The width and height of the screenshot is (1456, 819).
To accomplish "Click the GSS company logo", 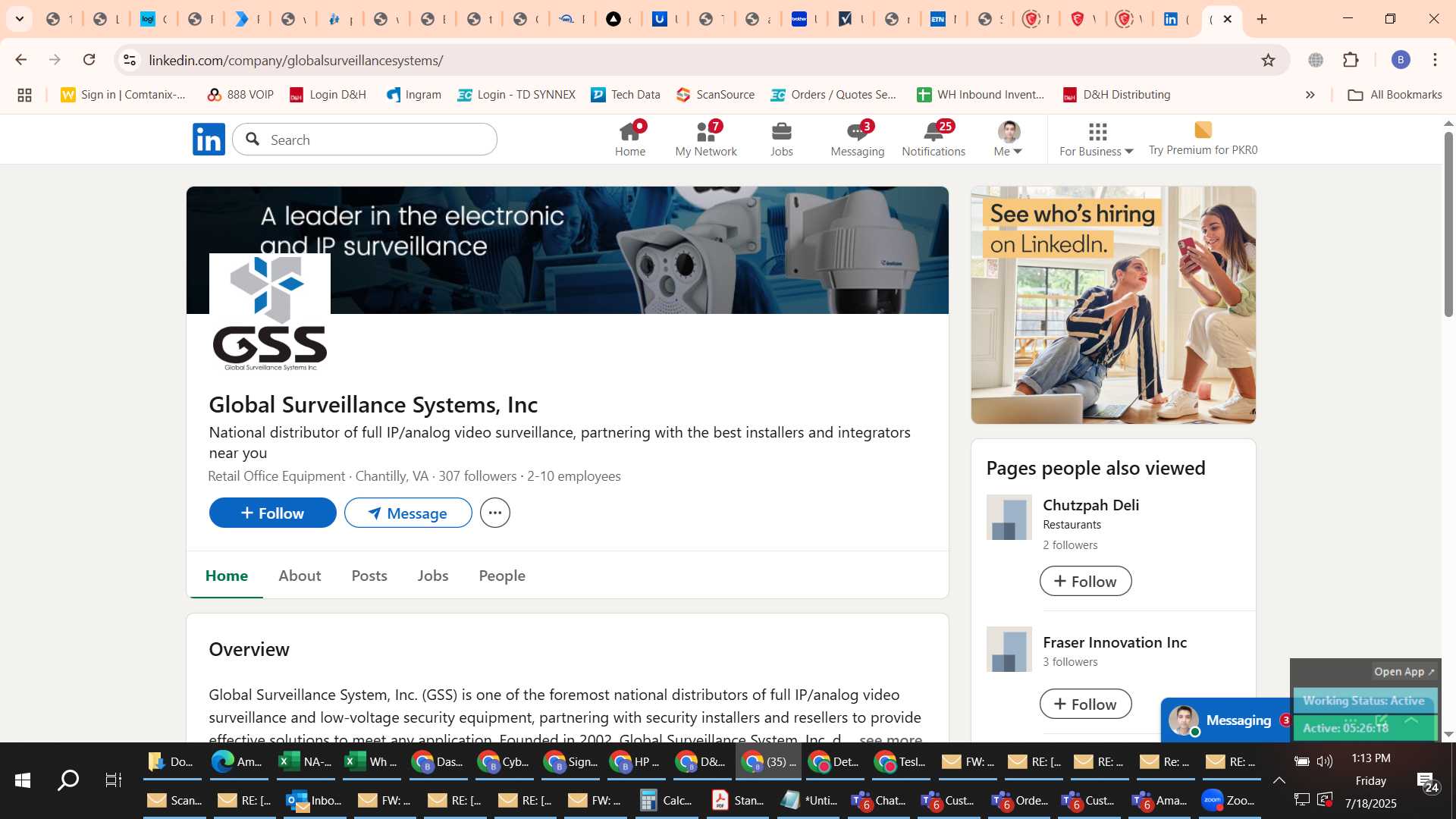I will coord(270,314).
